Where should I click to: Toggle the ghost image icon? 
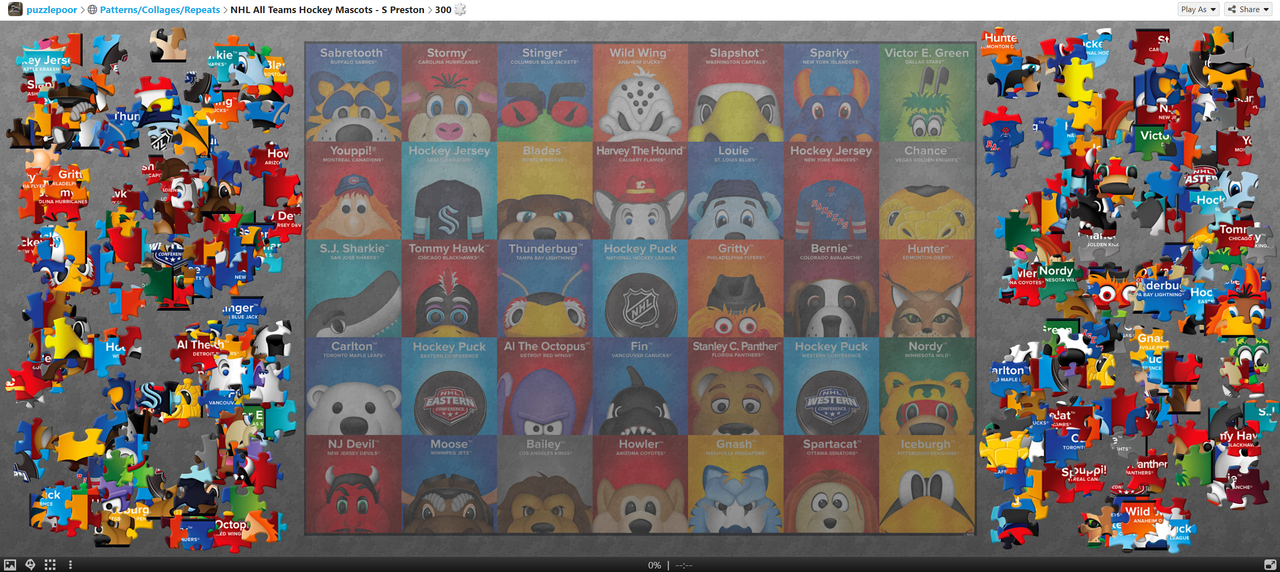tap(30, 565)
